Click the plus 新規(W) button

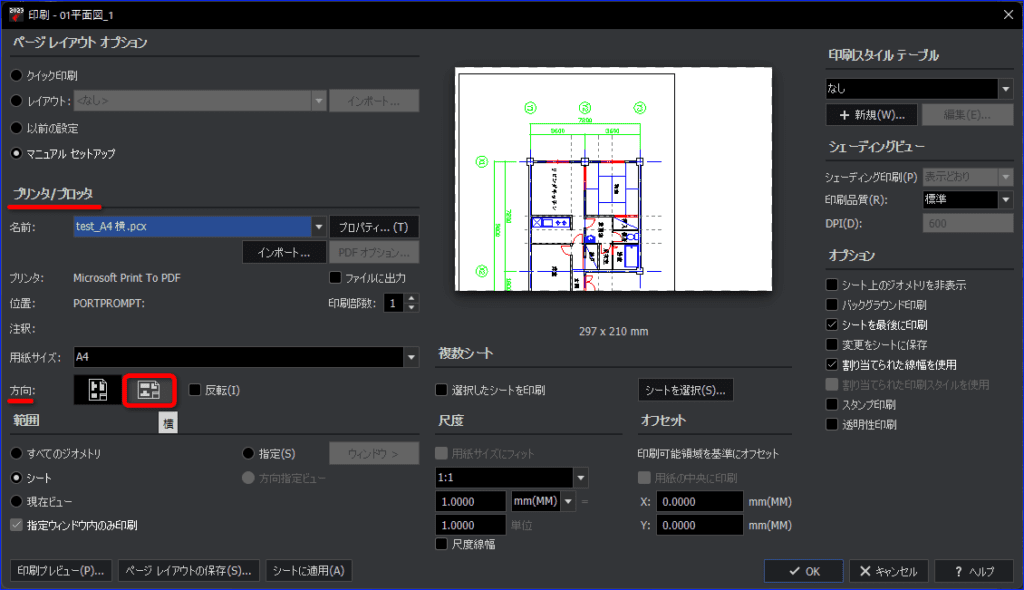coord(872,115)
